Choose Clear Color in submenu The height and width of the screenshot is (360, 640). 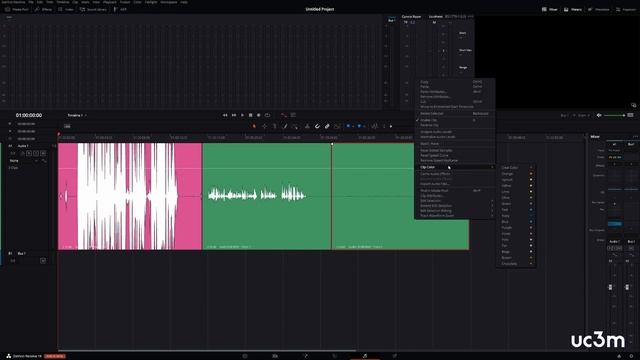(516, 168)
